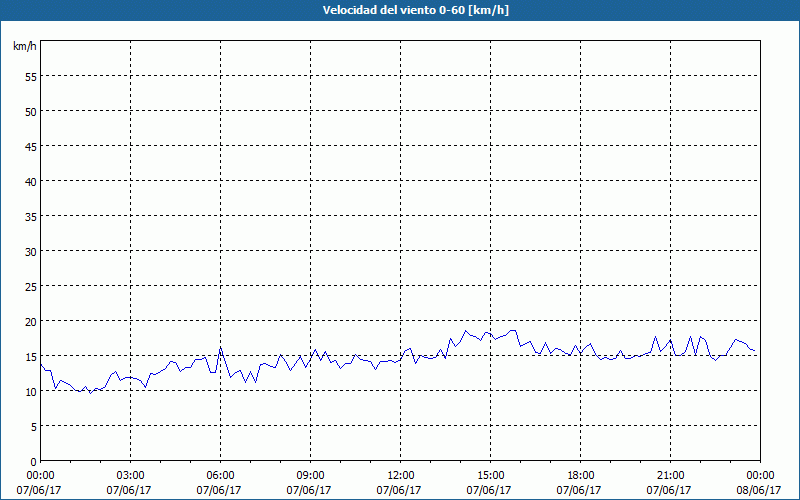The image size is (800, 500).
Task: Pick the y-axis value "25"
Action: pos(31,287)
